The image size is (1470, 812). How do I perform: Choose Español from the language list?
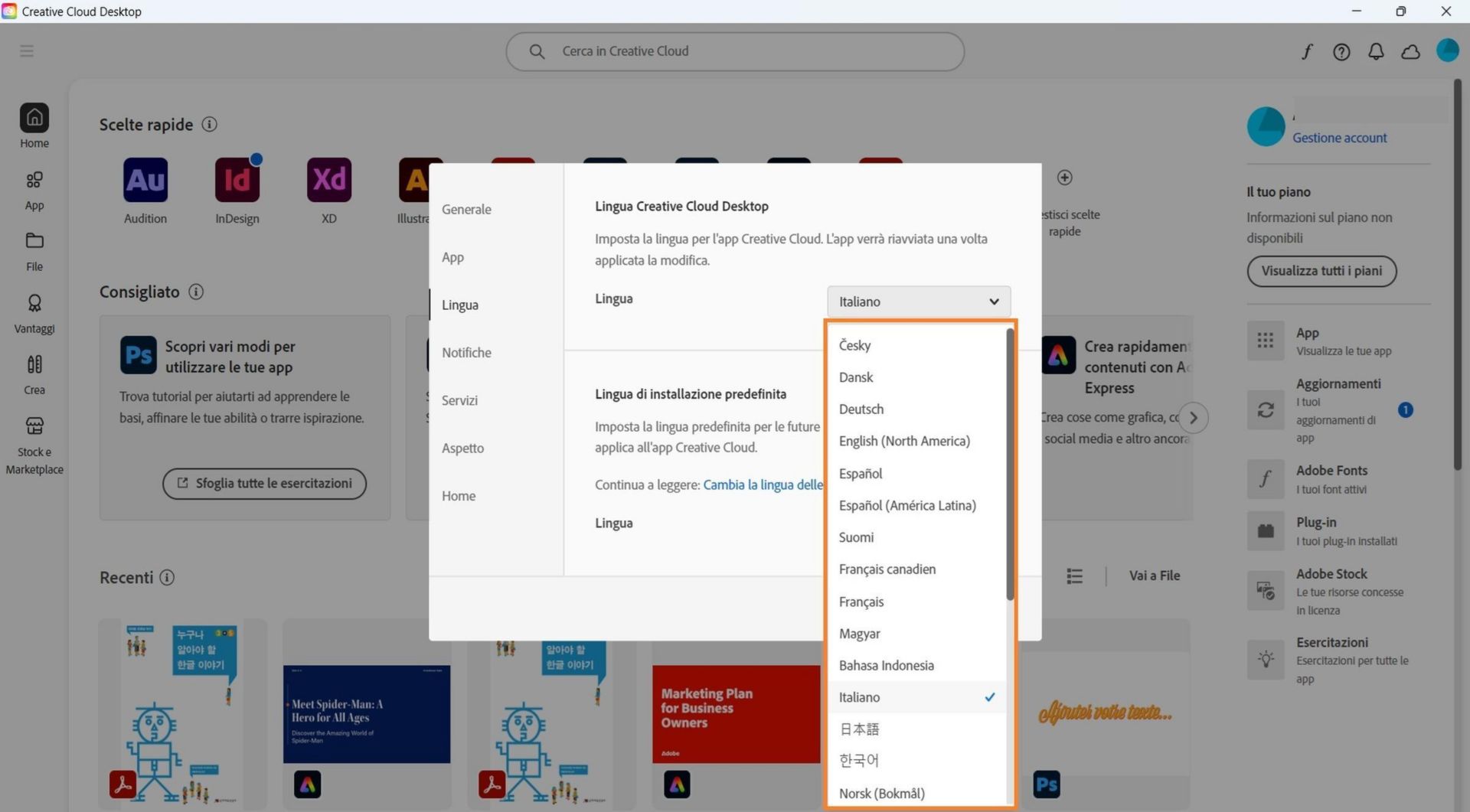(x=916, y=474)
